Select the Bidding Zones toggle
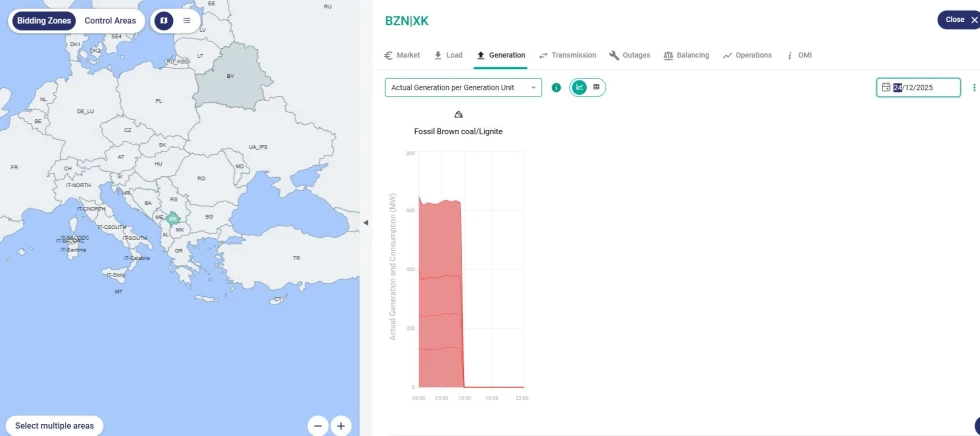 [46, 20]
